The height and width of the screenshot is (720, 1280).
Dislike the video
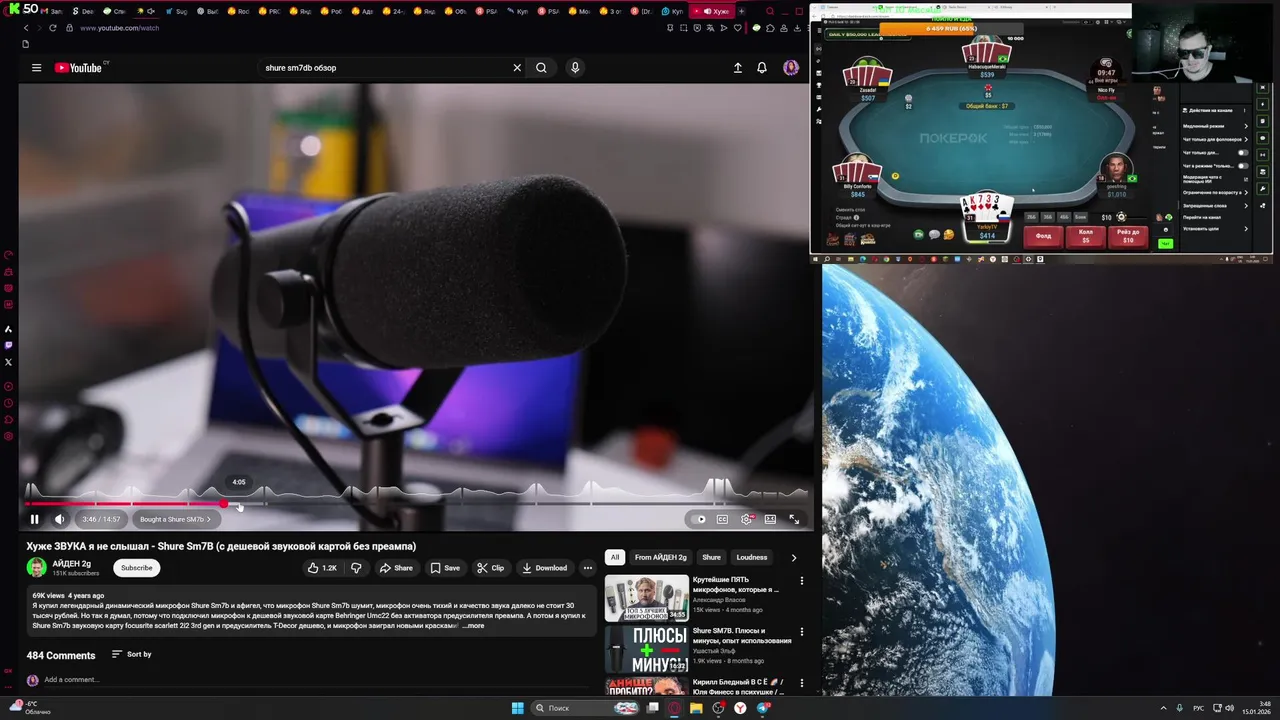click(x=356, y=568)
